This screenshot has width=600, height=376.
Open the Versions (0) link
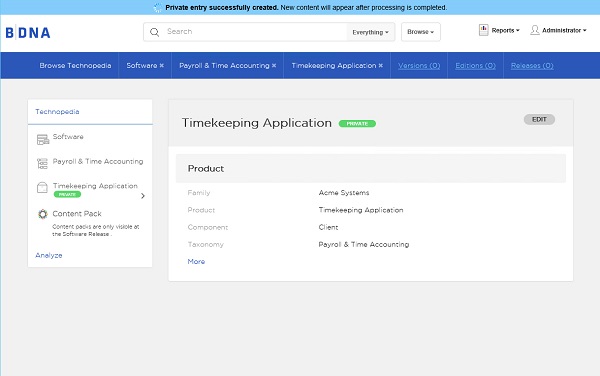[419, 65]
